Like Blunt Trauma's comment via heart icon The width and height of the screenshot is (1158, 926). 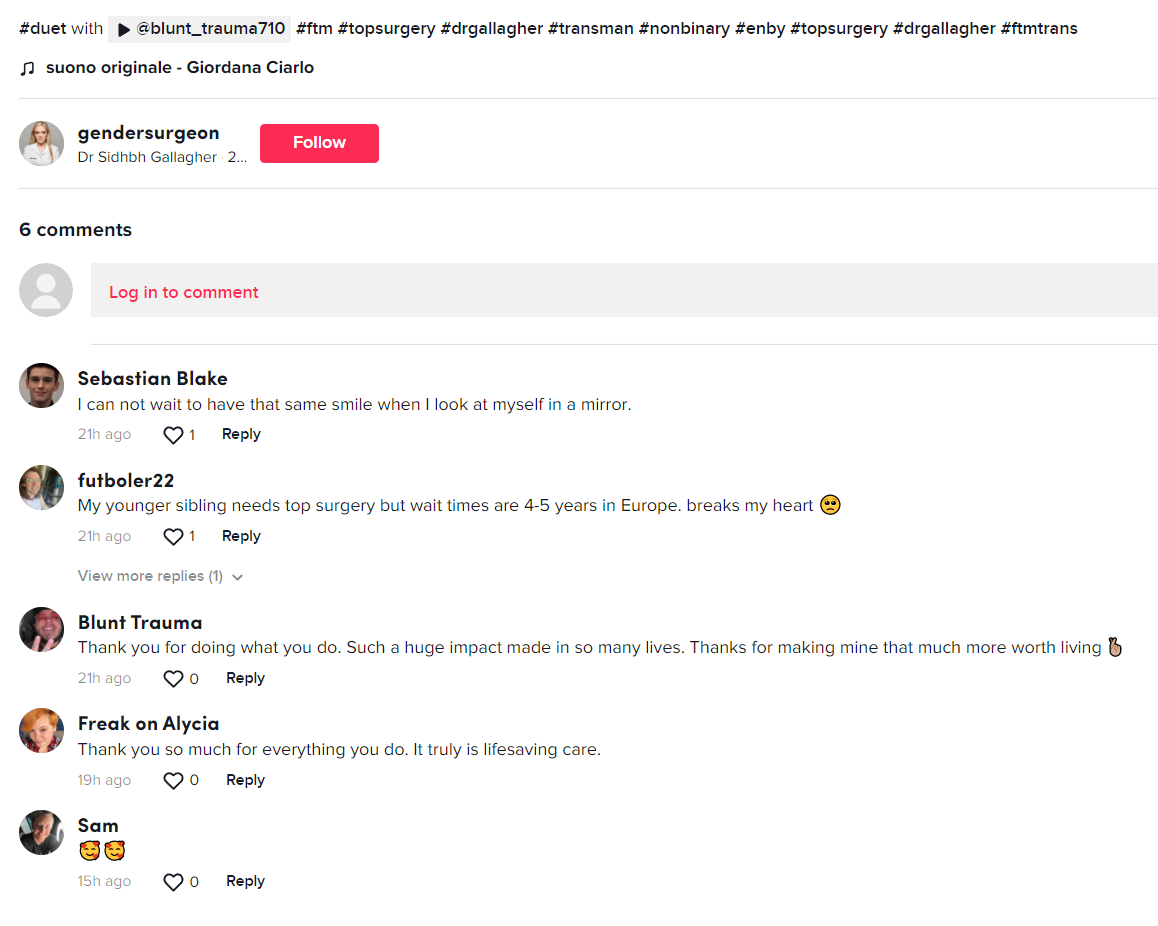[x=173, y=679]
